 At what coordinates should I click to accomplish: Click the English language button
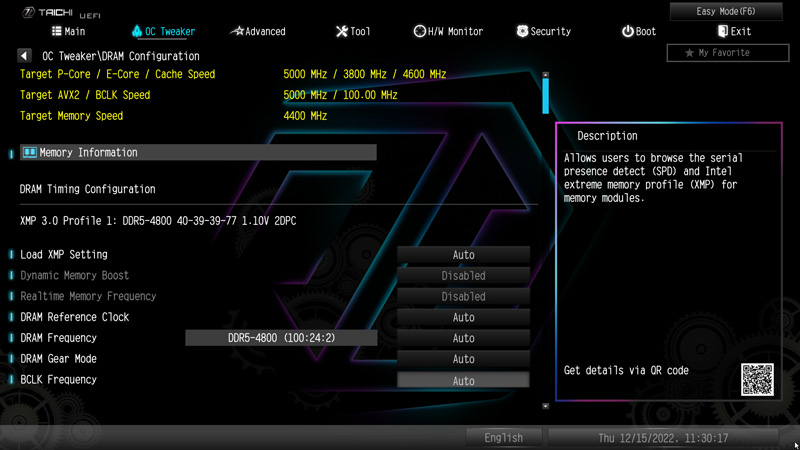click(503, 438)
